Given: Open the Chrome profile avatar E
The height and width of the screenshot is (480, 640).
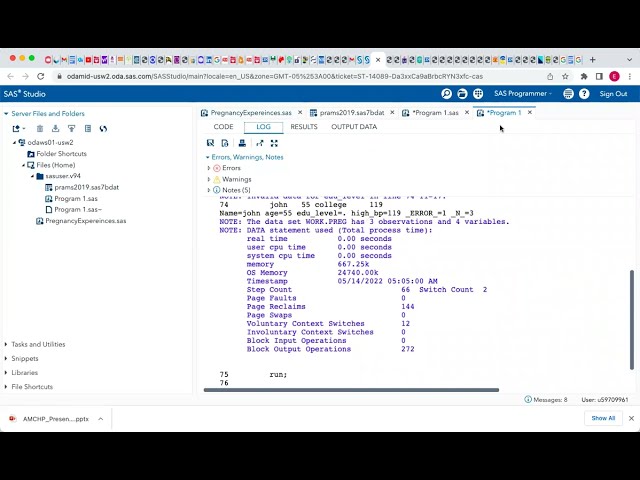Looking at the screenshot, I should [614, 76].
